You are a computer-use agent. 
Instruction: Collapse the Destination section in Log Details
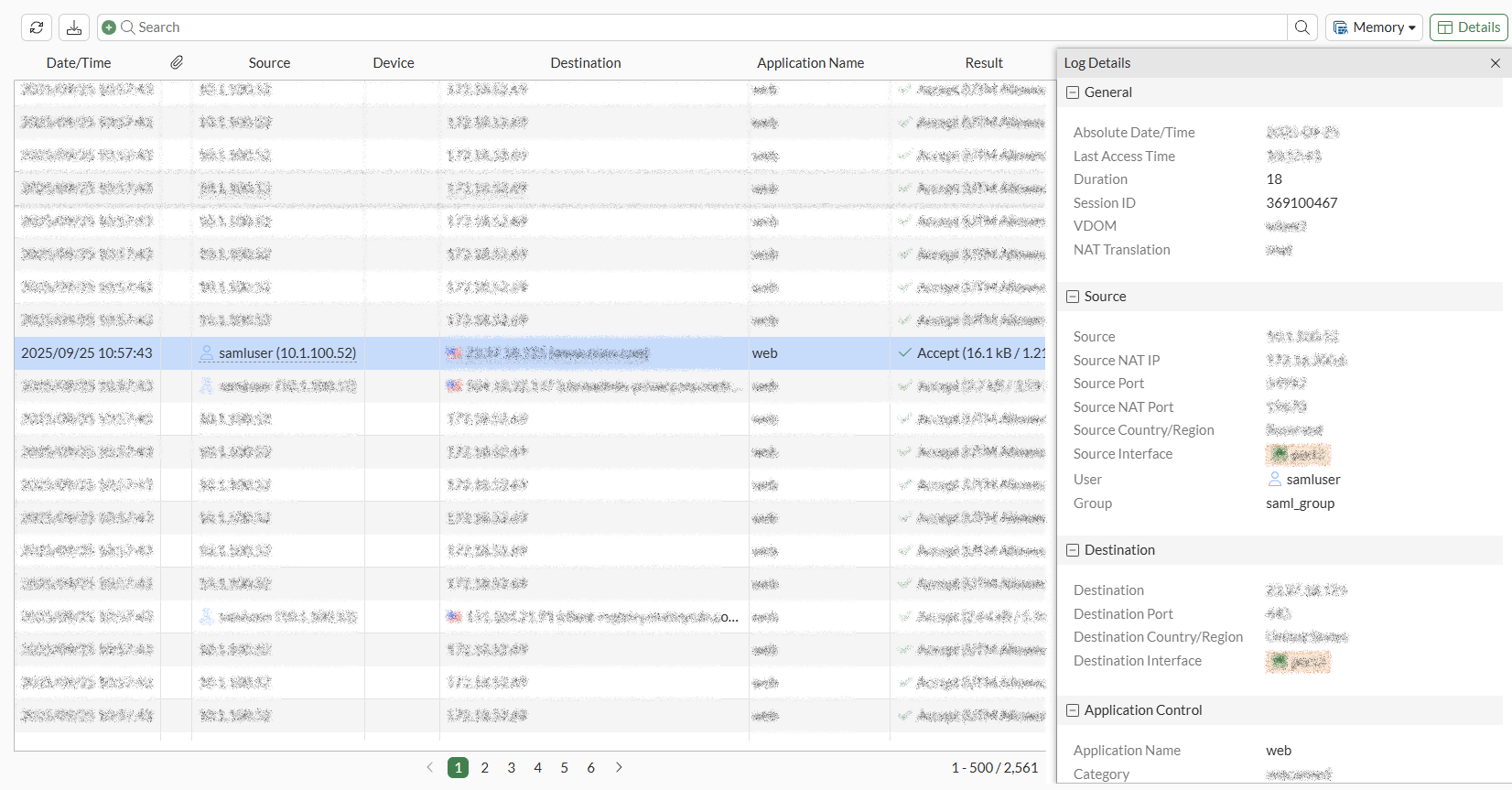1073,550
